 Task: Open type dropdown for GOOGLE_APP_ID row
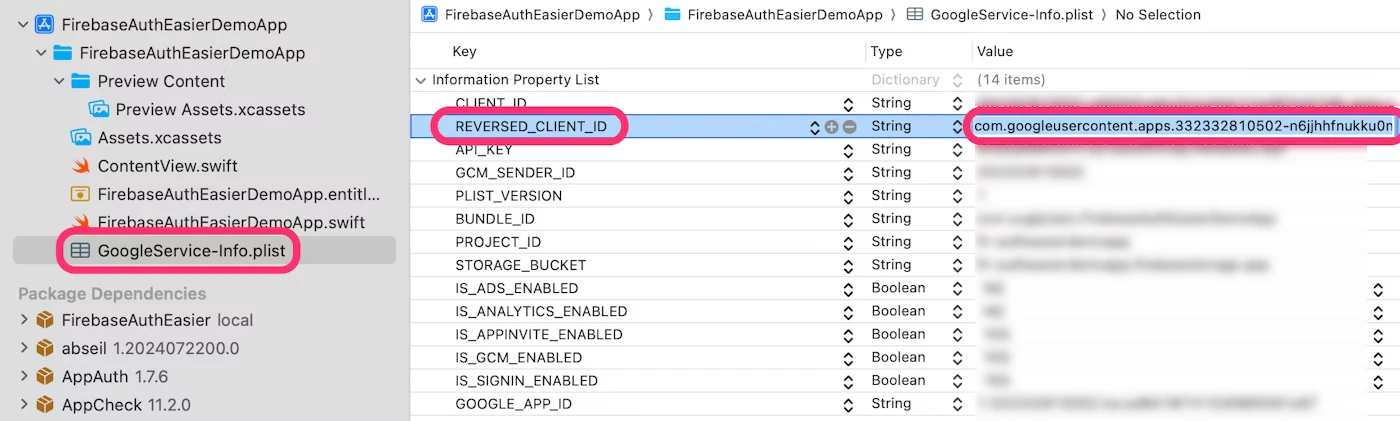pyautogui.click(x=956, y=404)
